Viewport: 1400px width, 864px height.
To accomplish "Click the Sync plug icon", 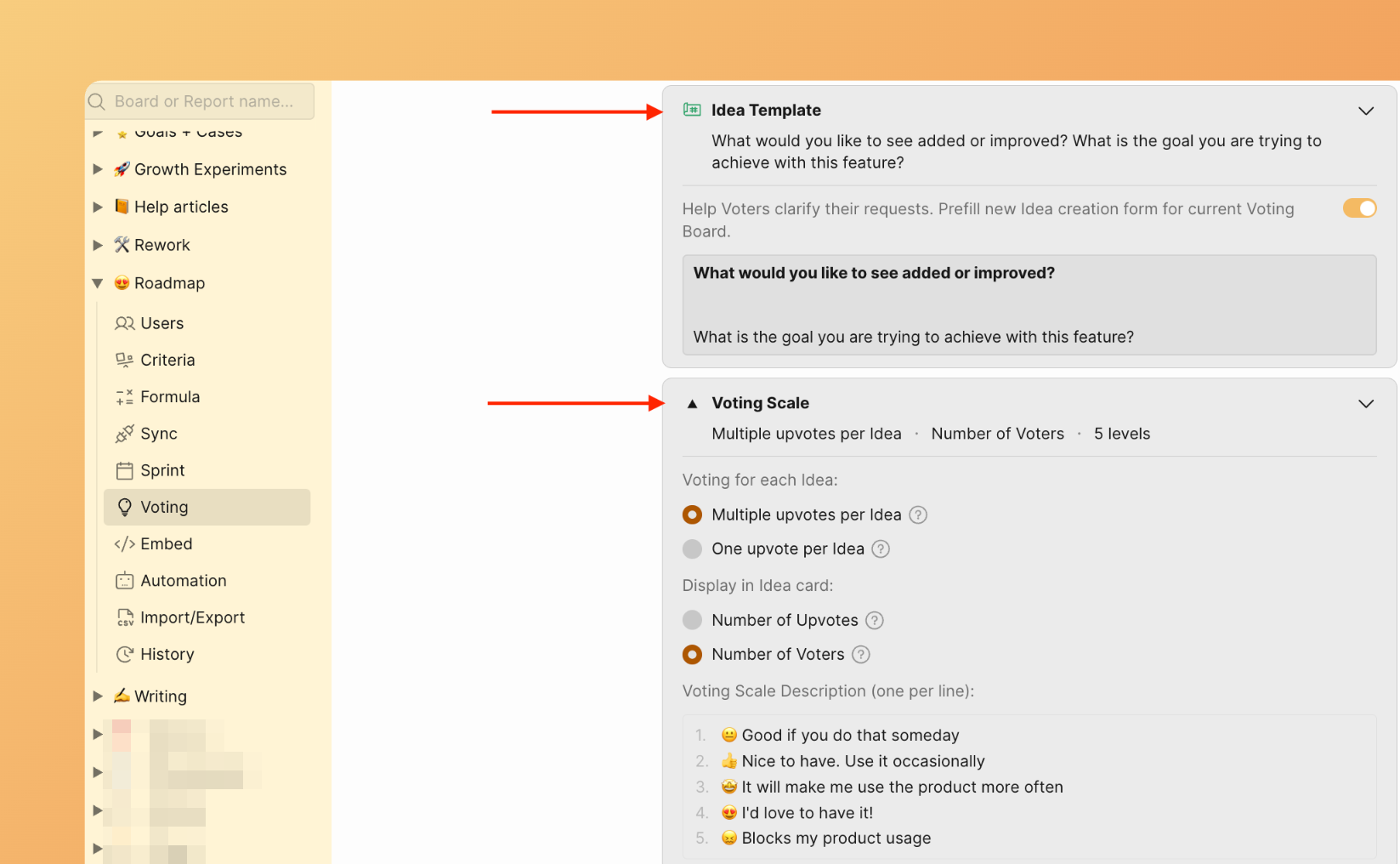I will [x=125, y=434].
